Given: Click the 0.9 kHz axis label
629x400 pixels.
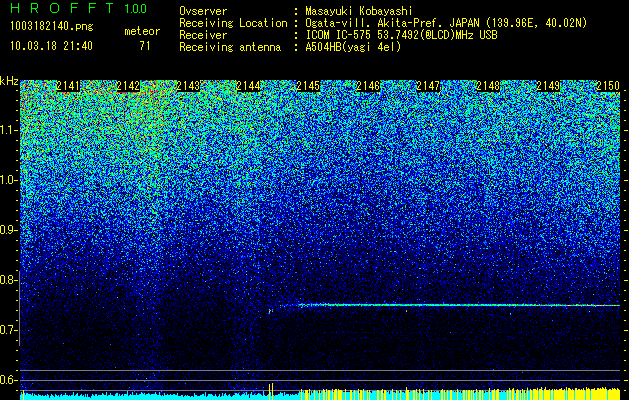Looking at the screenshot, I should pyautogui.click(x=9, y=230).
